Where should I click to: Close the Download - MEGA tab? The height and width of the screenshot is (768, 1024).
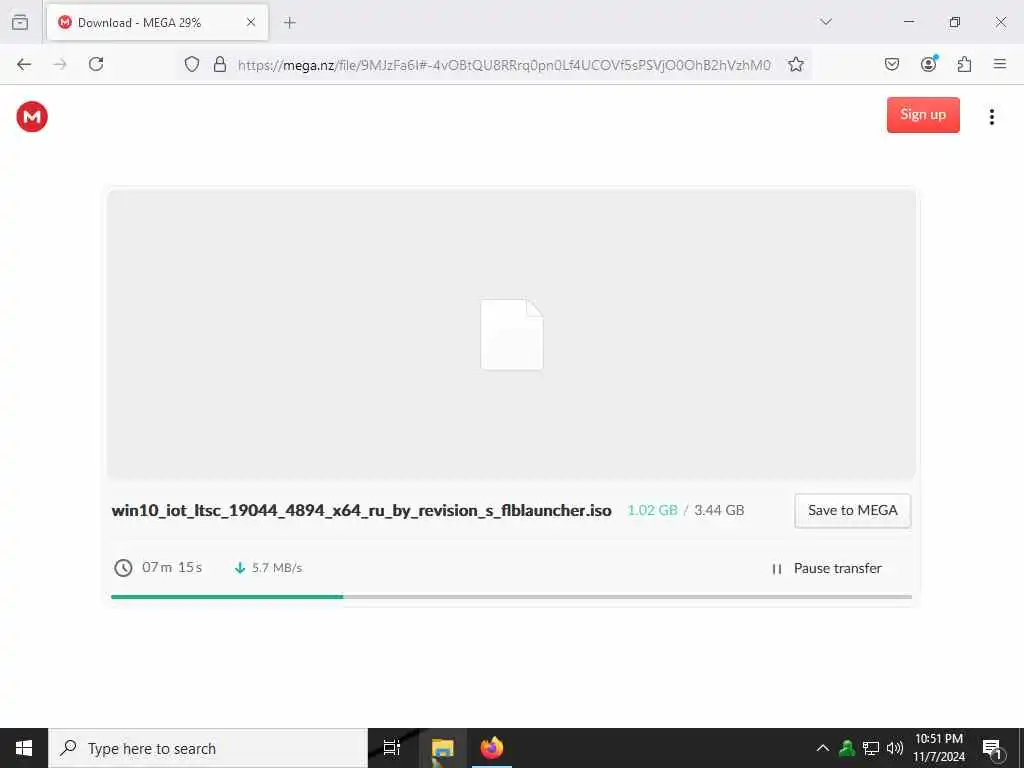251,22
